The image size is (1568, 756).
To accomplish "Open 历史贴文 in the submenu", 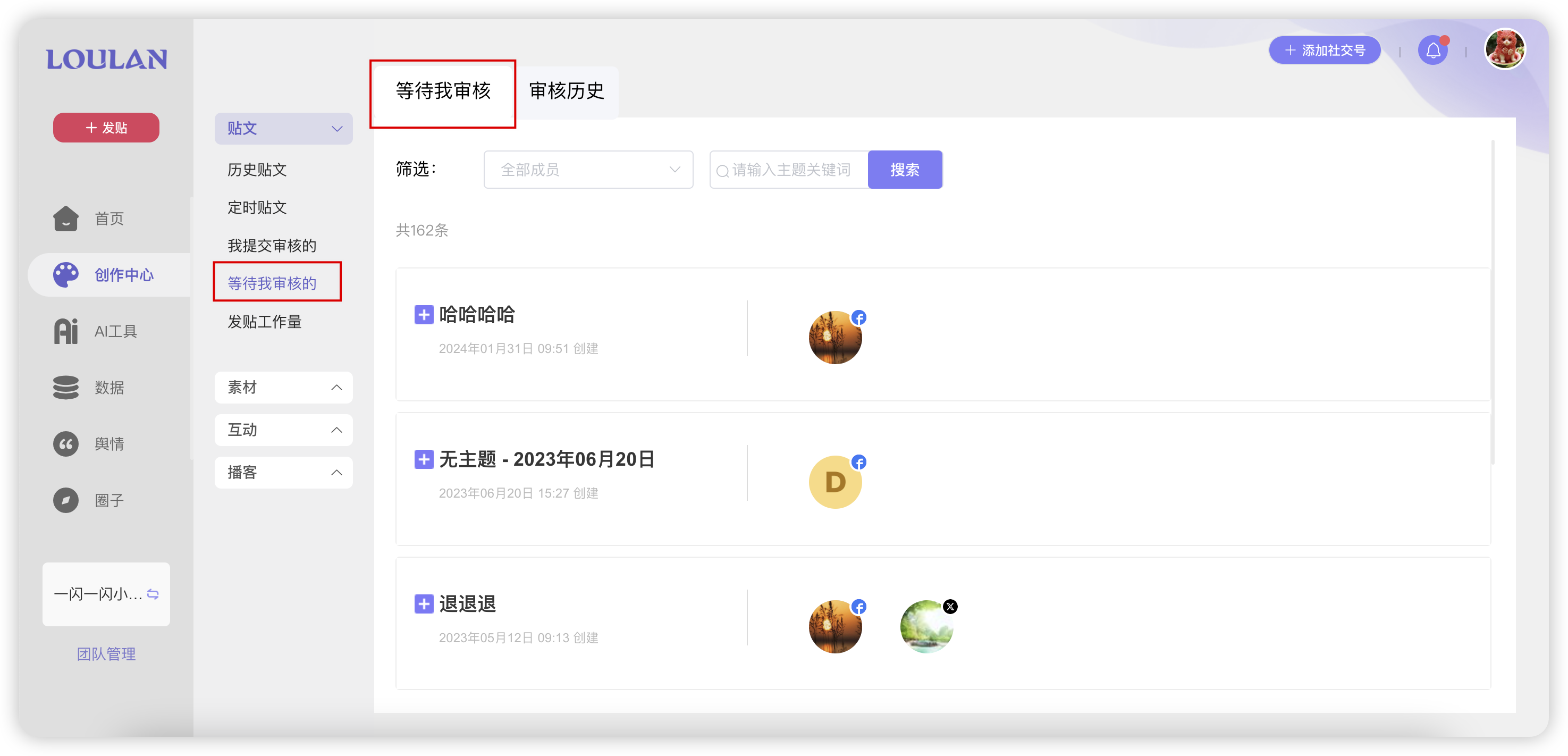I will click(x=257, y=170).
